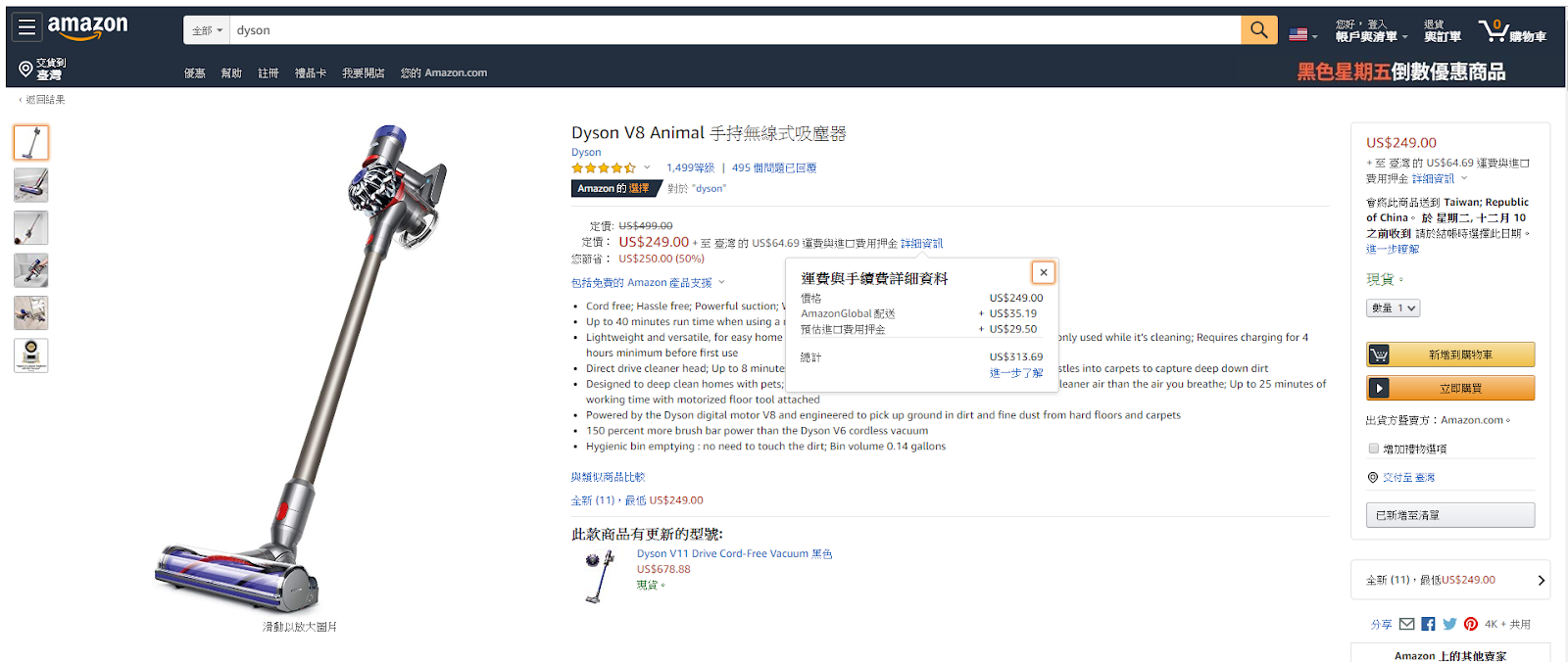Open Dyson brand link

tap(586, 152)
